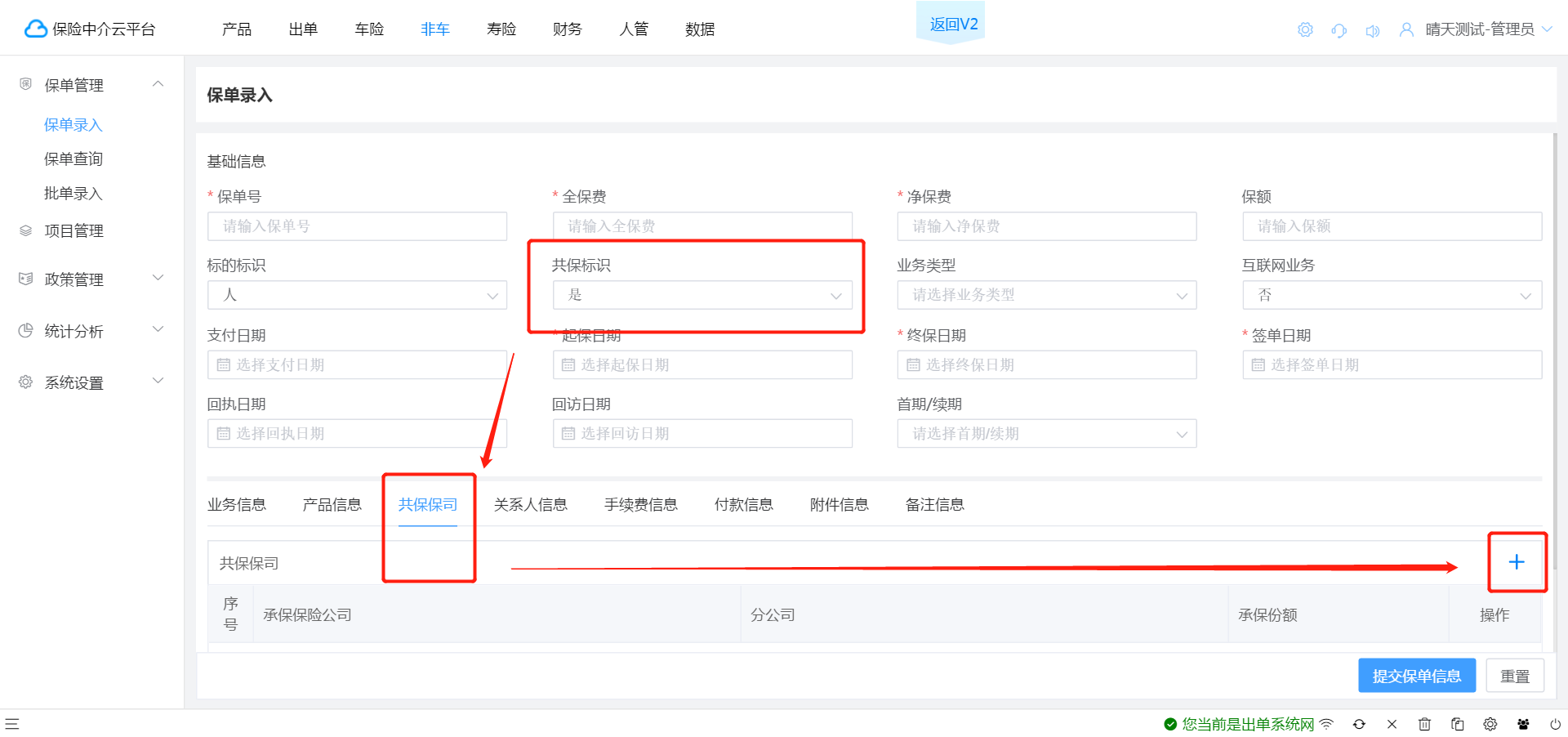Click the 统计分析 pie chart icon

[x=26, y=331]
